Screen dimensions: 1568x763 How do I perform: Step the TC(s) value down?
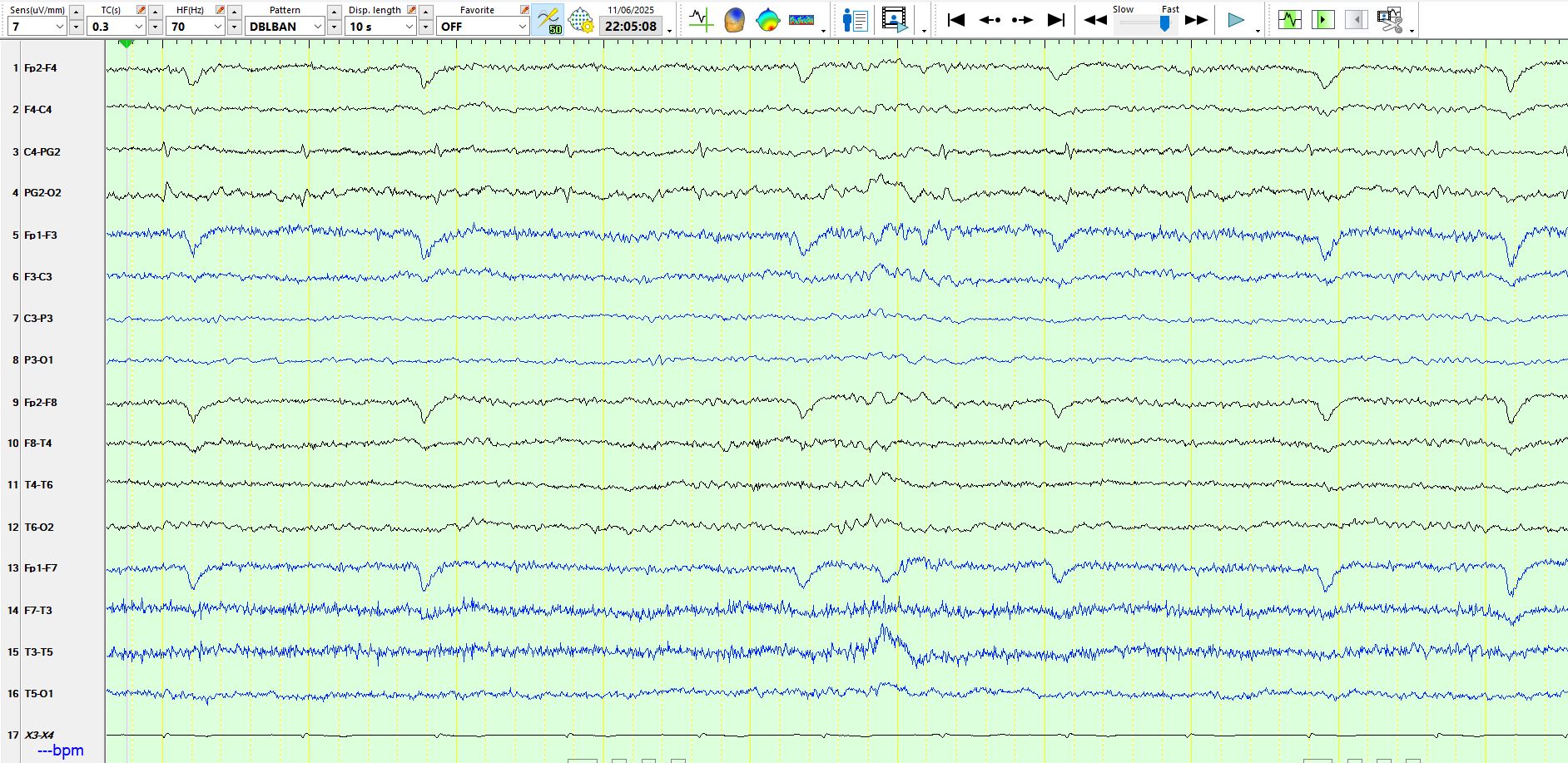point(156,27)
